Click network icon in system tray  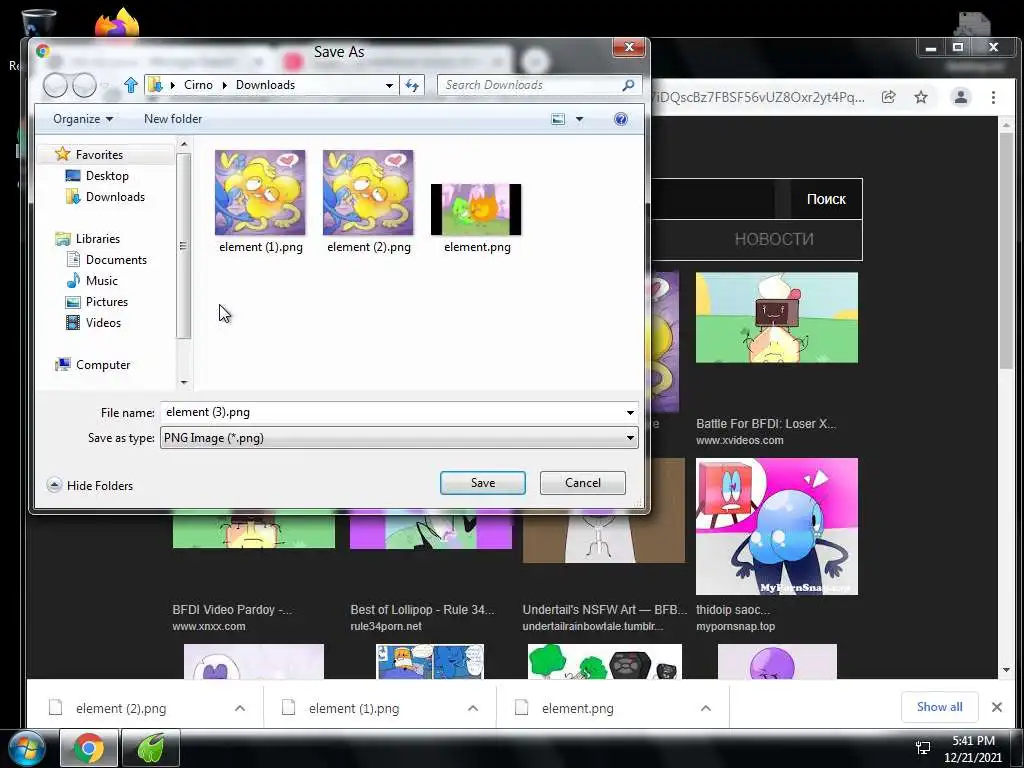point(923,748)
